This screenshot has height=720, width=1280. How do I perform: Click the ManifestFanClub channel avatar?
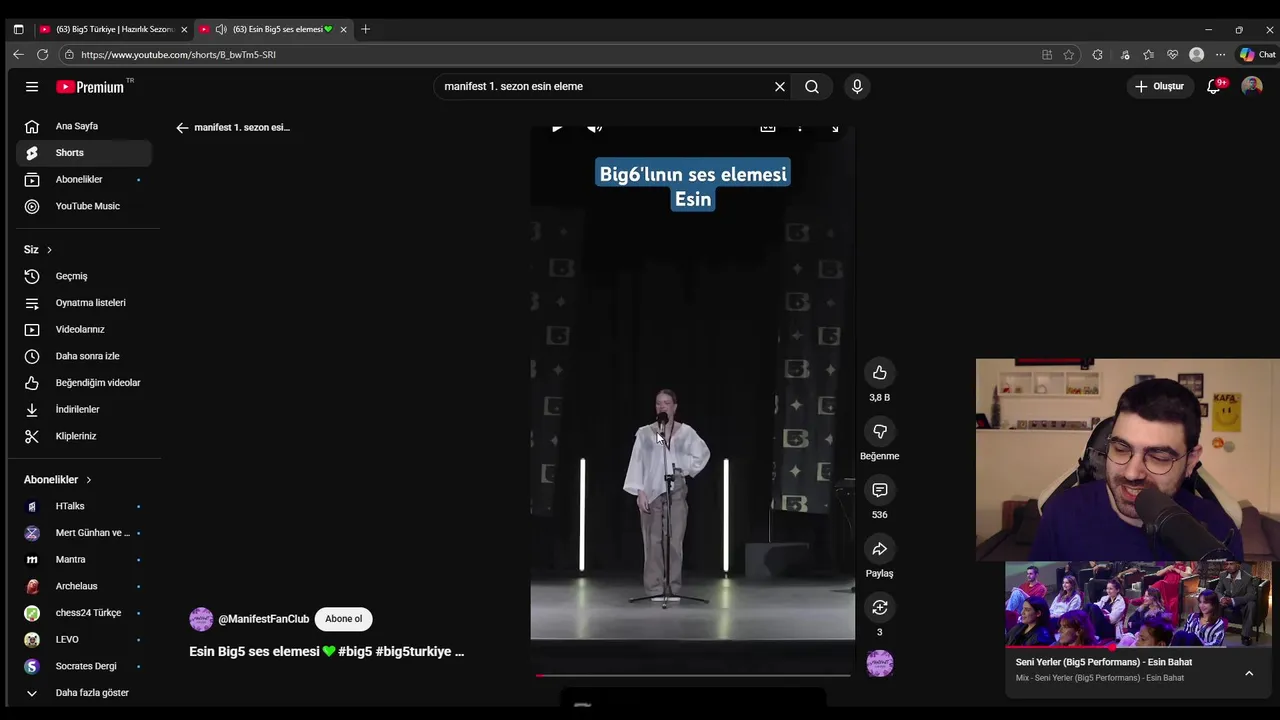tap(201, 619)
